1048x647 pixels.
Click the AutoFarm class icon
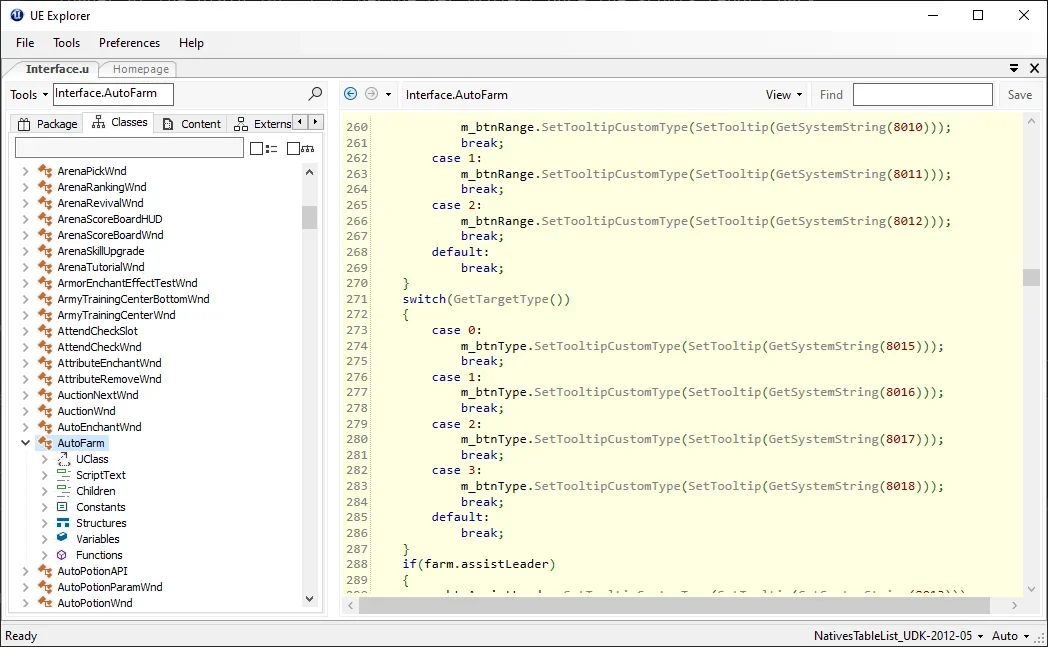point(45,442)
